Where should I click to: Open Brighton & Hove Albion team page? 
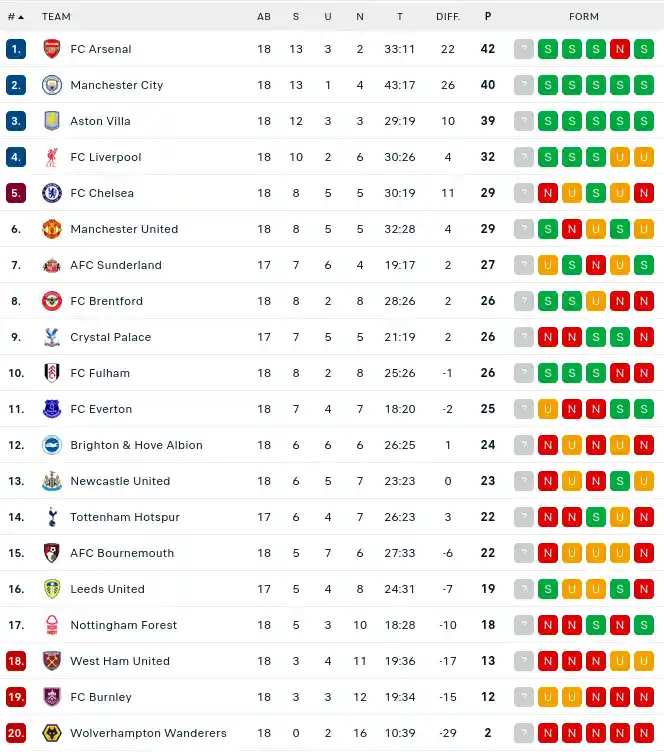point(136,445)
